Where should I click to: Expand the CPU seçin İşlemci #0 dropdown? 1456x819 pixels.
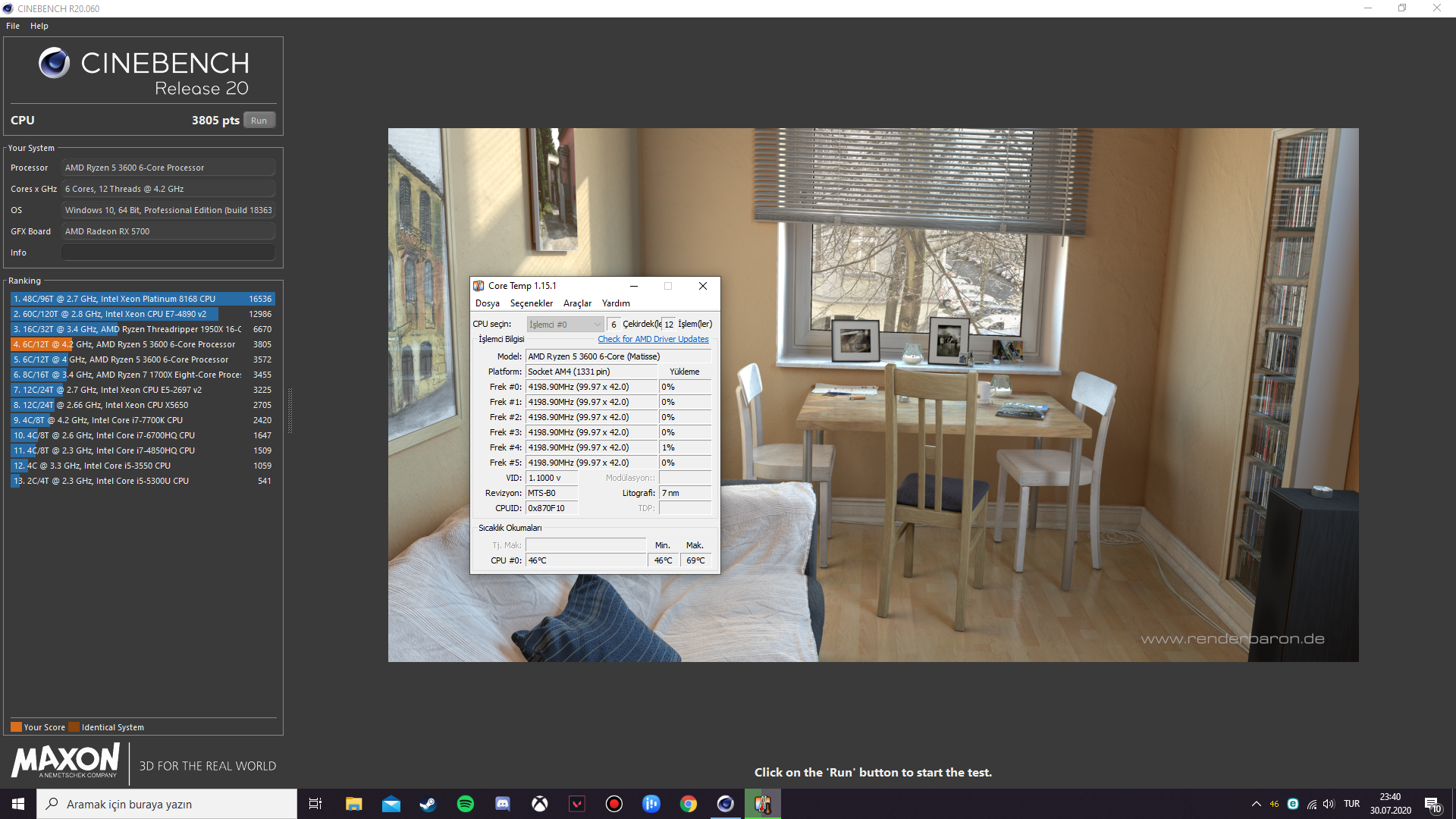click(565, 325)
